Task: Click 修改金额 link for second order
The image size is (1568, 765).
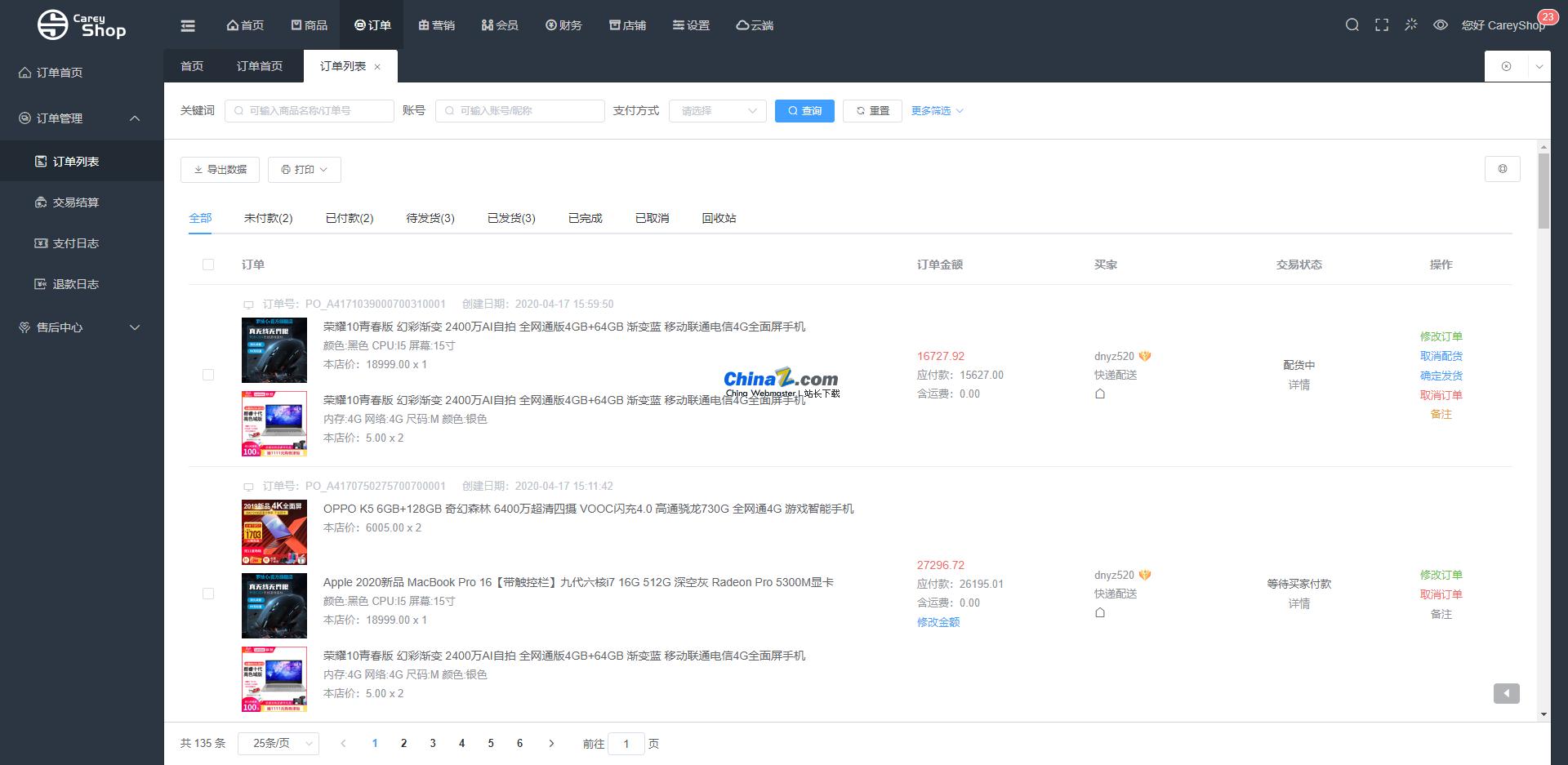Action: pyautogui.click(x=938, y=622)
